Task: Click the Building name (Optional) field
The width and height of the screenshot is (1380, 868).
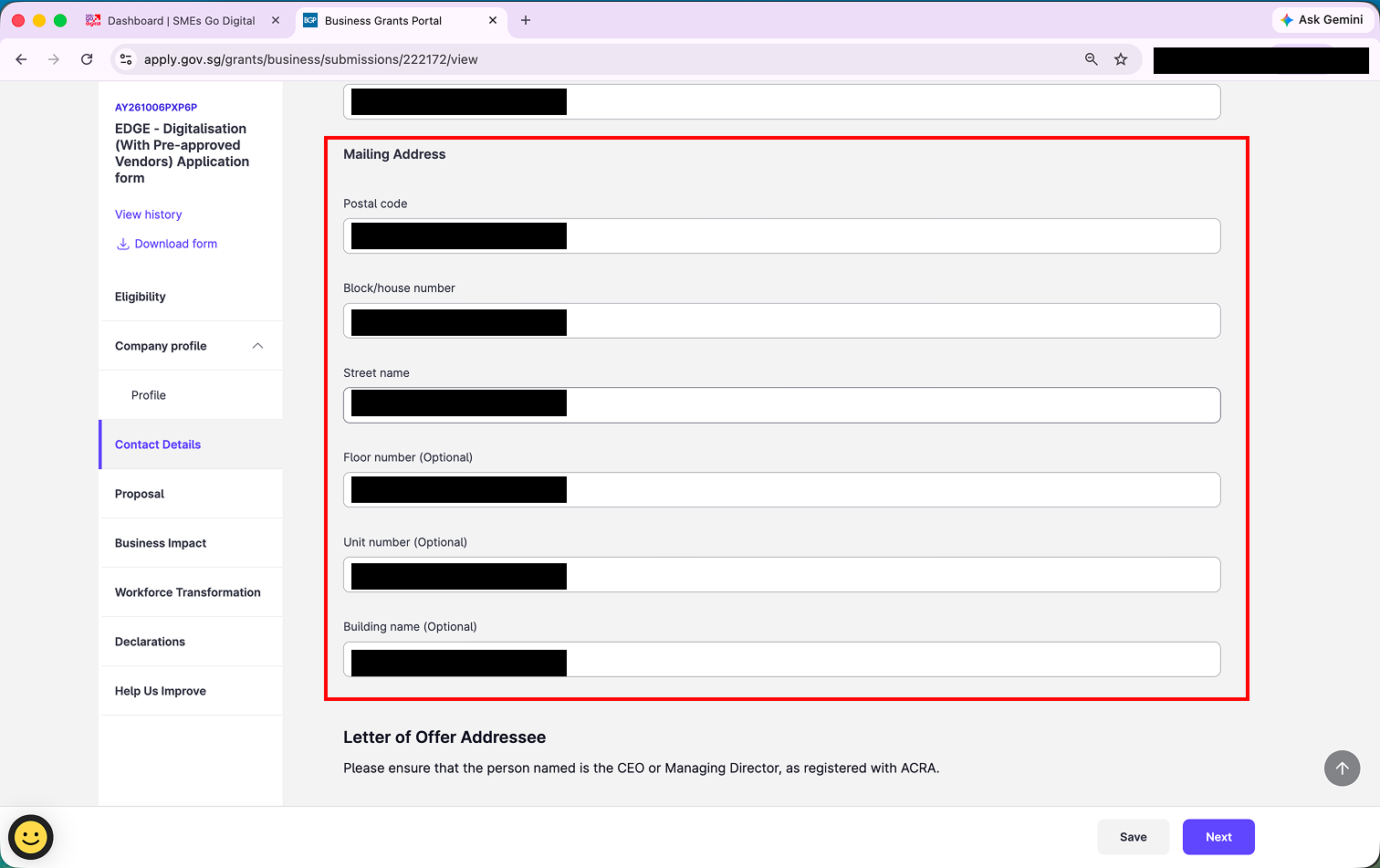Action: click(x=781, y=660)
